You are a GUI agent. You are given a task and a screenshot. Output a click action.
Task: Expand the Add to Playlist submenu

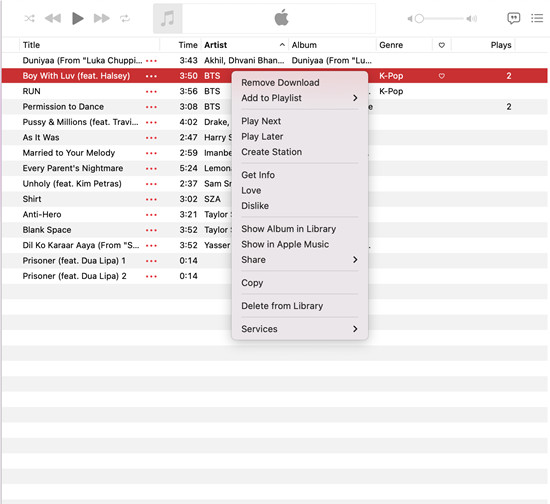point(300,98)
